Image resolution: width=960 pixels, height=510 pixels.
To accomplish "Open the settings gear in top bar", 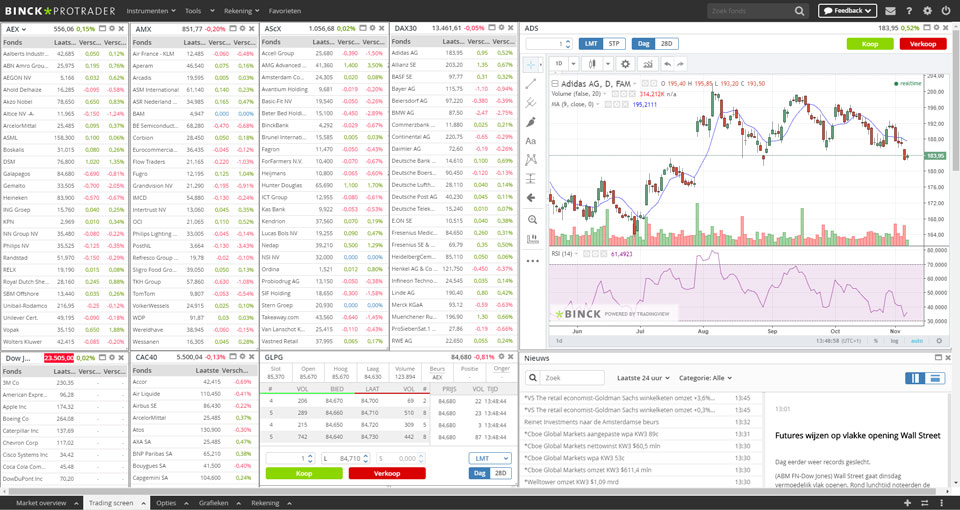I will click(928, 11).
